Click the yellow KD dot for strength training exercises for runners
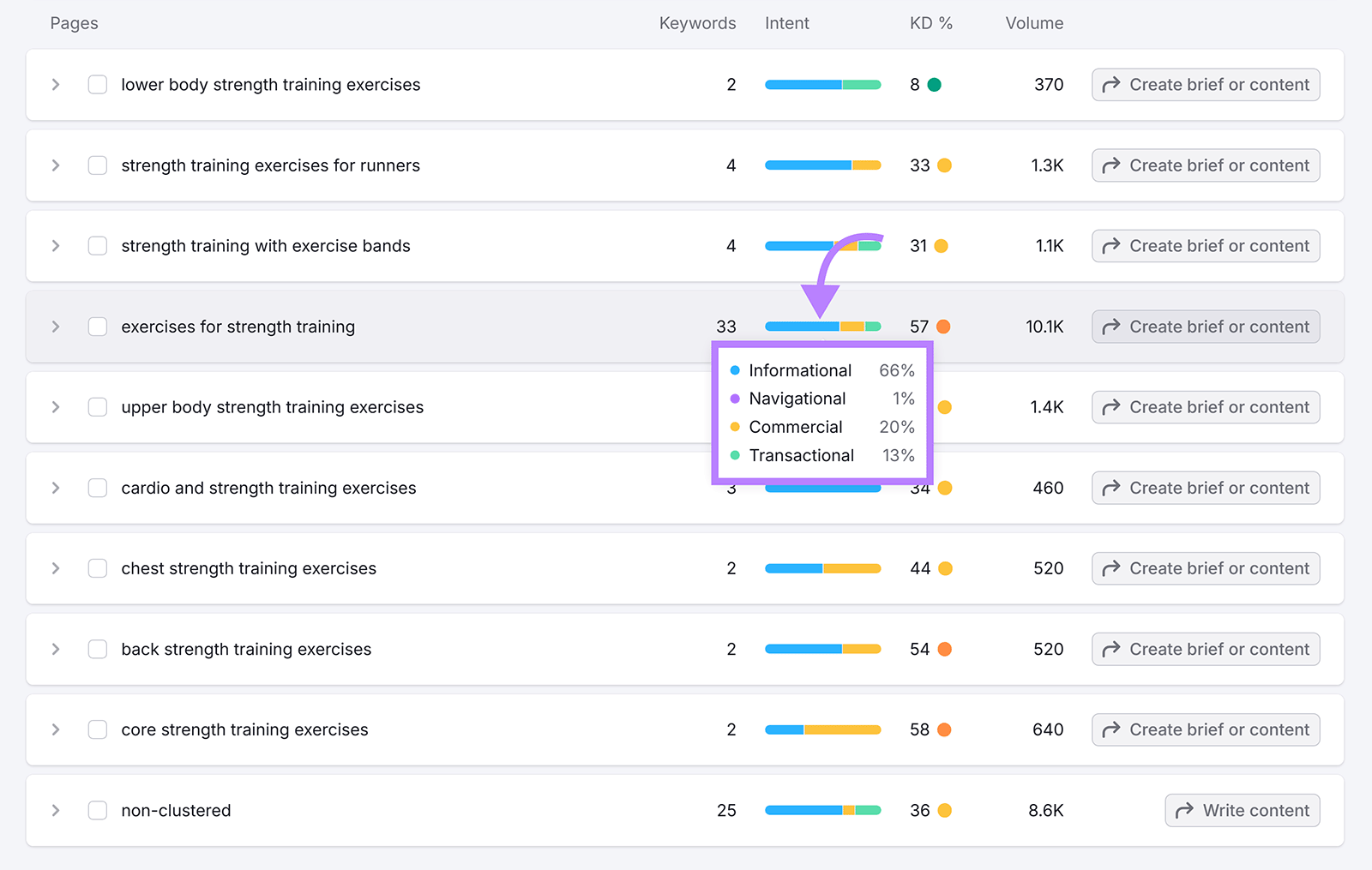The image size is (1372, 870). (x=944, y=165)
